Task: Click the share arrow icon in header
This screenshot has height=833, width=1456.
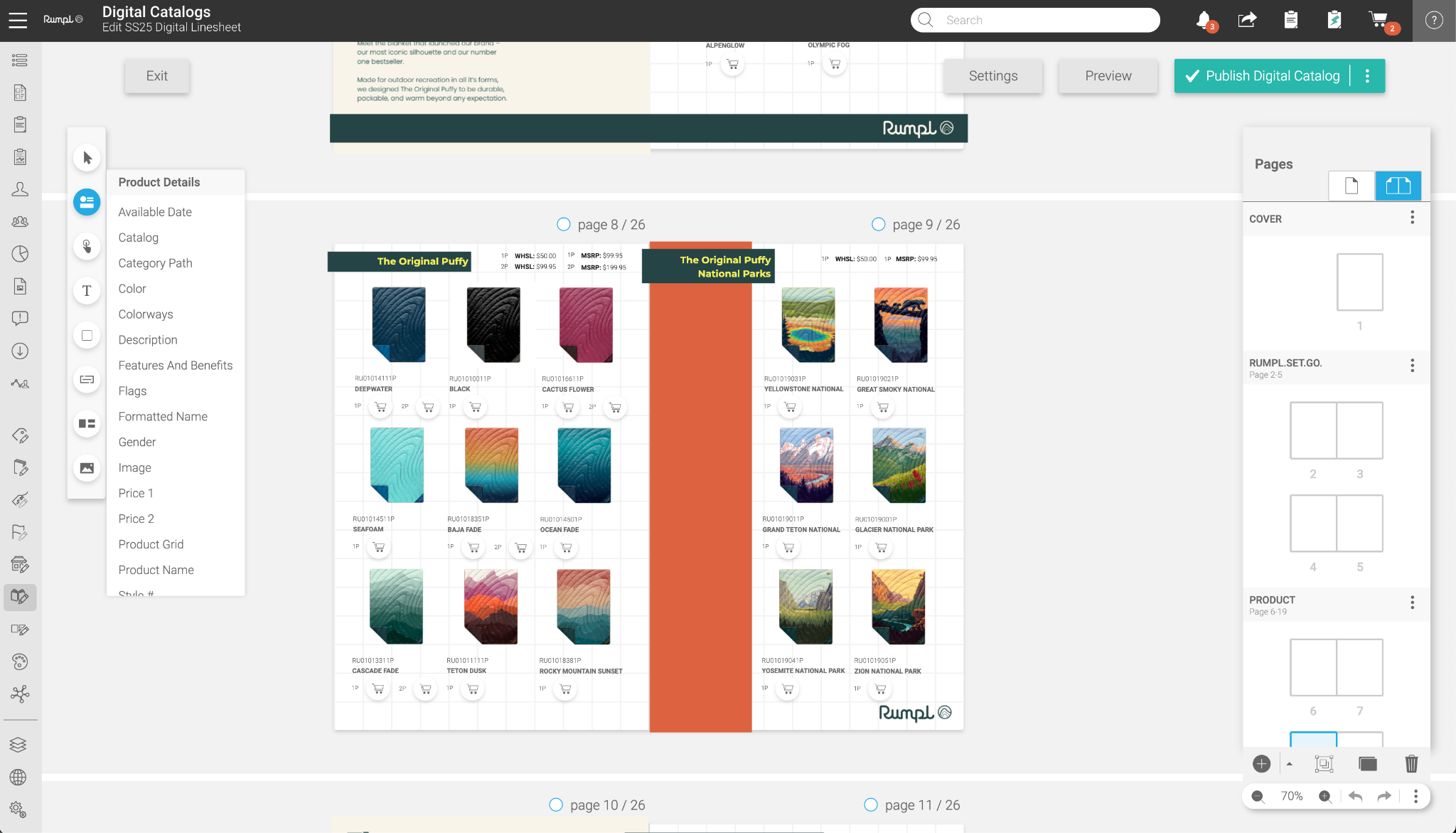Action: pos(1247,20)
